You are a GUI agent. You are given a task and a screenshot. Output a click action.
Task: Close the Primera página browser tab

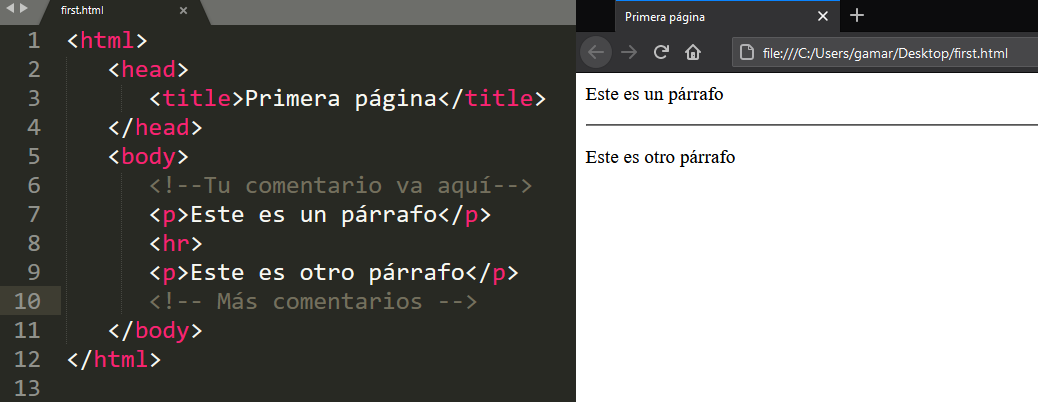(823, 16)
